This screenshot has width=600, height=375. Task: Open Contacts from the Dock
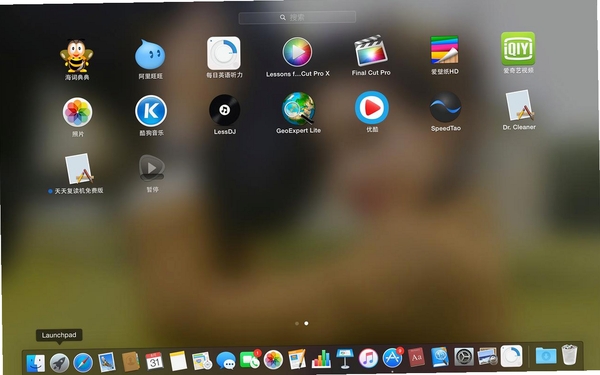(130, 362)
